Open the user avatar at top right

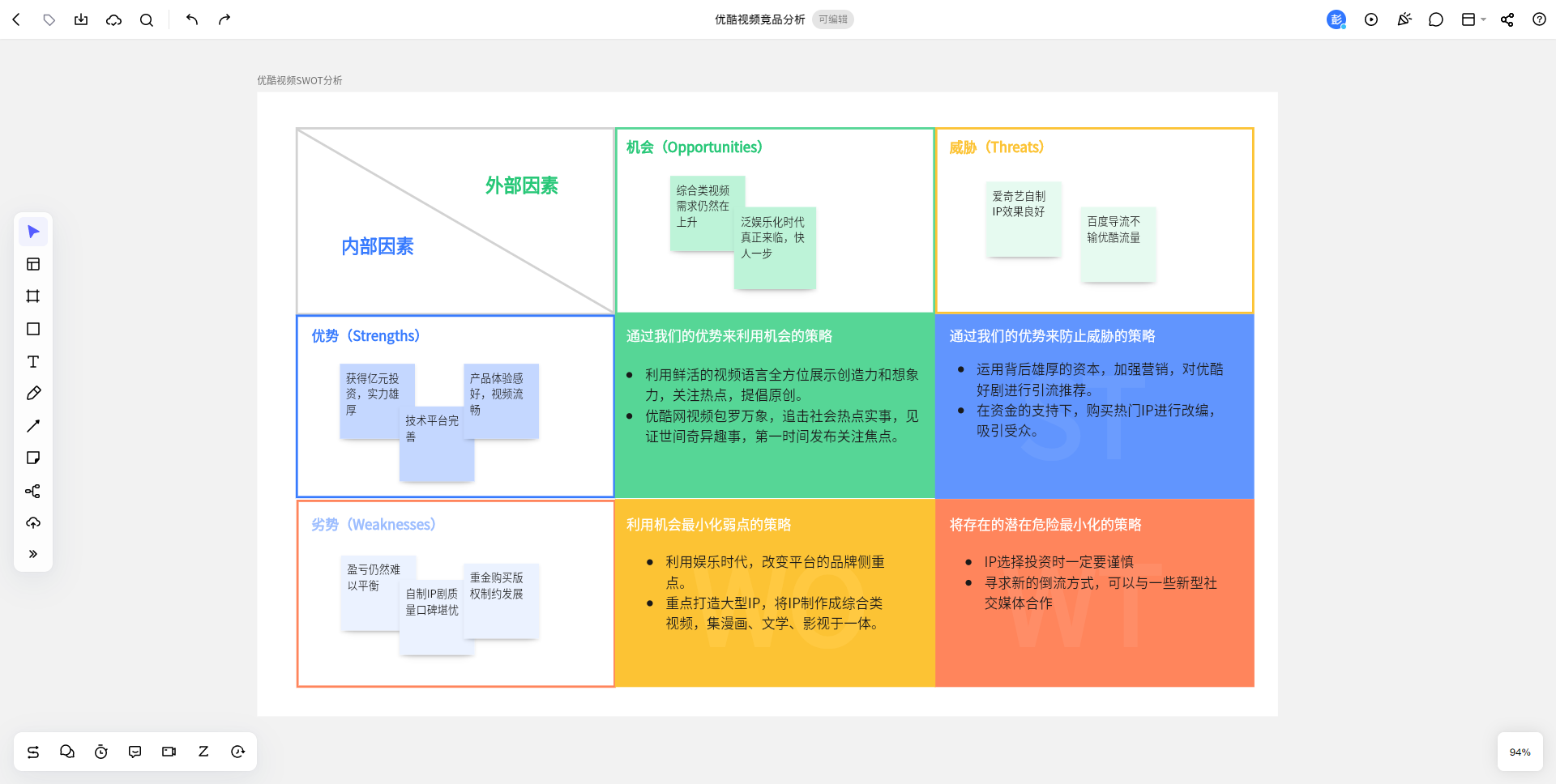coord(1336,19)
